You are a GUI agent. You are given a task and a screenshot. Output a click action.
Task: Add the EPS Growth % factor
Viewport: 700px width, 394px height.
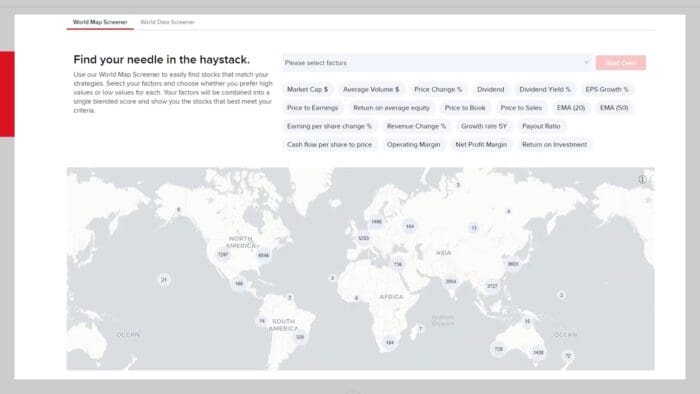point(607,89)
